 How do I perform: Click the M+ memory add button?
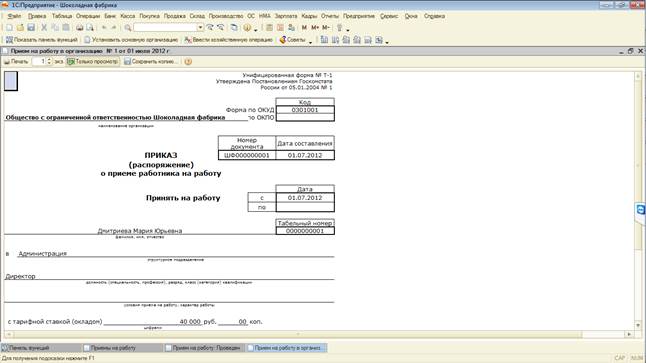(x=315, y=28)
